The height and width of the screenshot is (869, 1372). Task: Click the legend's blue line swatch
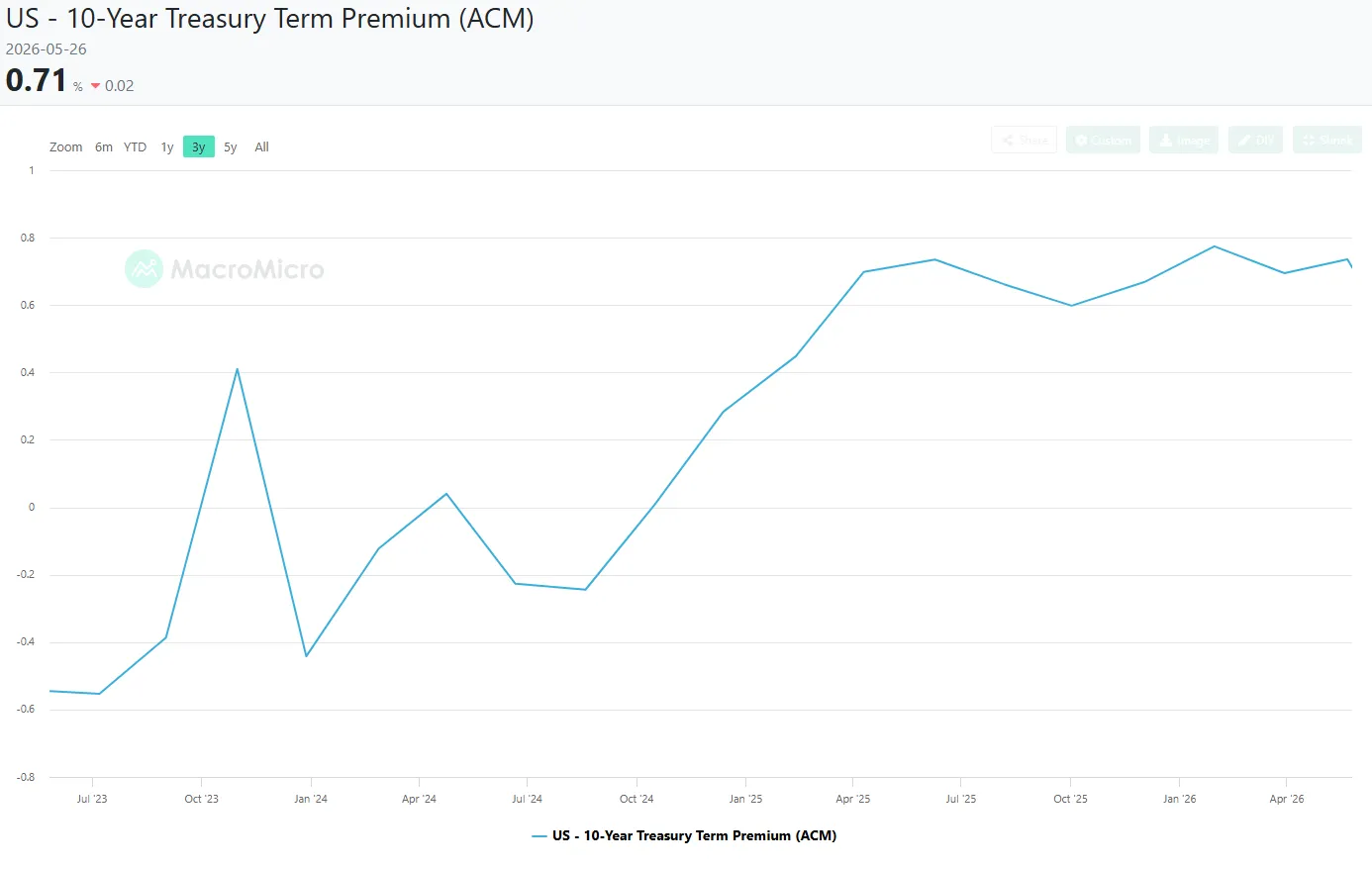tap(539, 836)
